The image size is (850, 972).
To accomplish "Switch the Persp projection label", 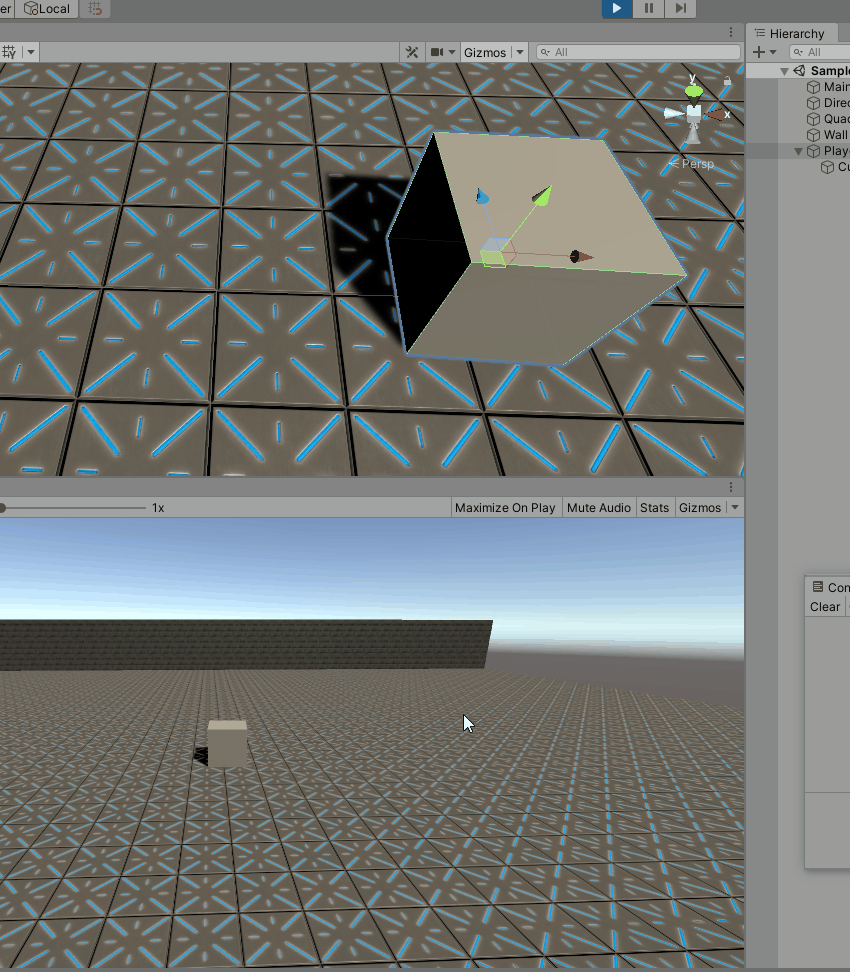I will [697, 163].
